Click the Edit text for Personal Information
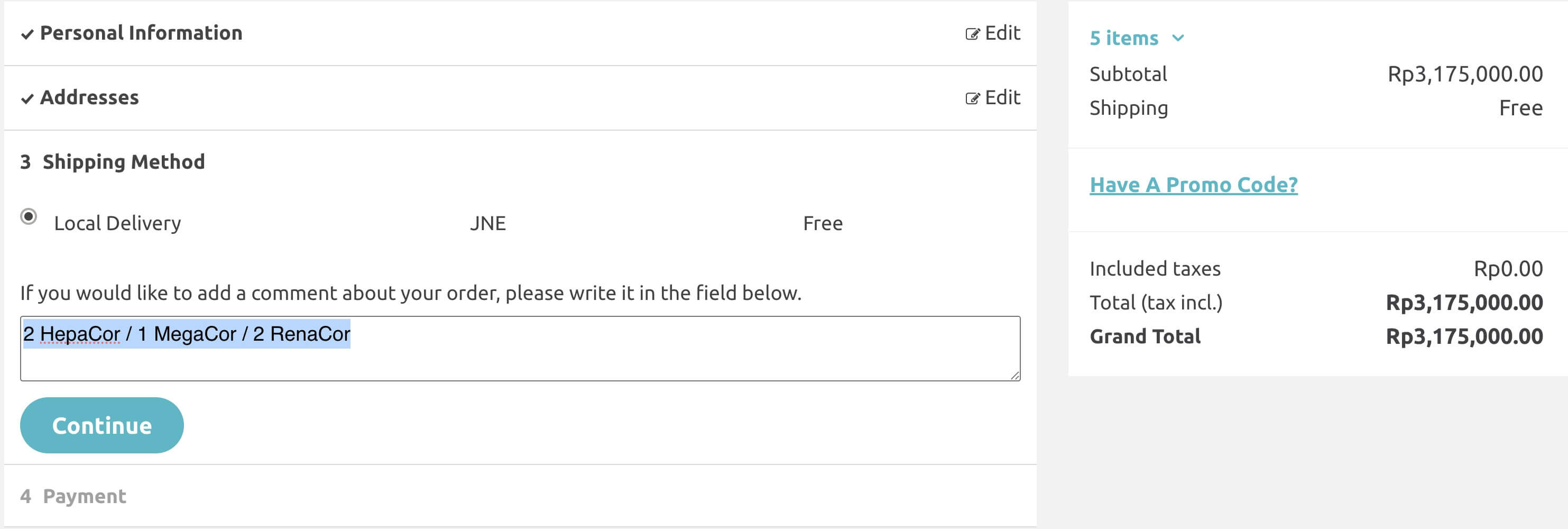The width and height of the screenshot is (1568, 529). coord(1002,33)
